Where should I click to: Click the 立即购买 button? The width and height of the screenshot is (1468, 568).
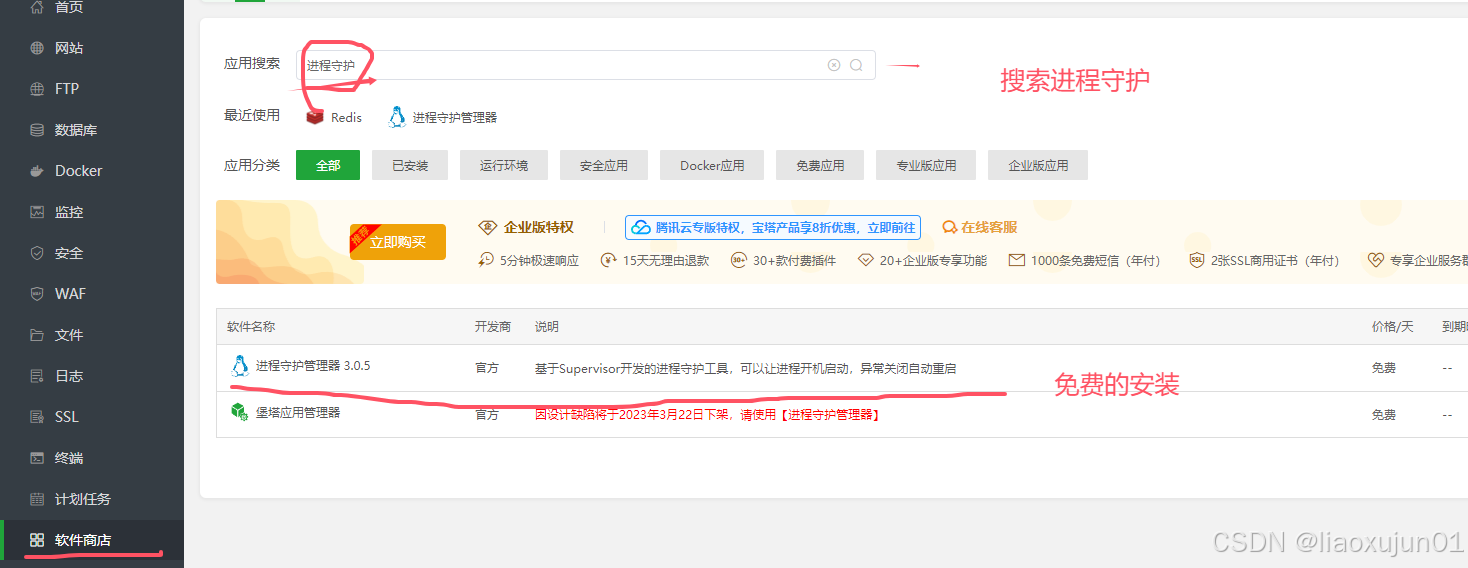pyautogui.click(x=398, y=242)
